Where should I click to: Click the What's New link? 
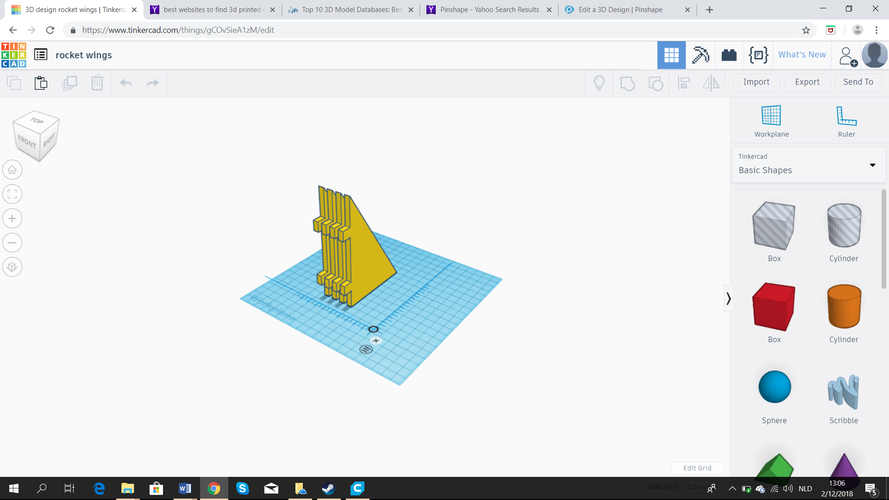tap(802, 54)
